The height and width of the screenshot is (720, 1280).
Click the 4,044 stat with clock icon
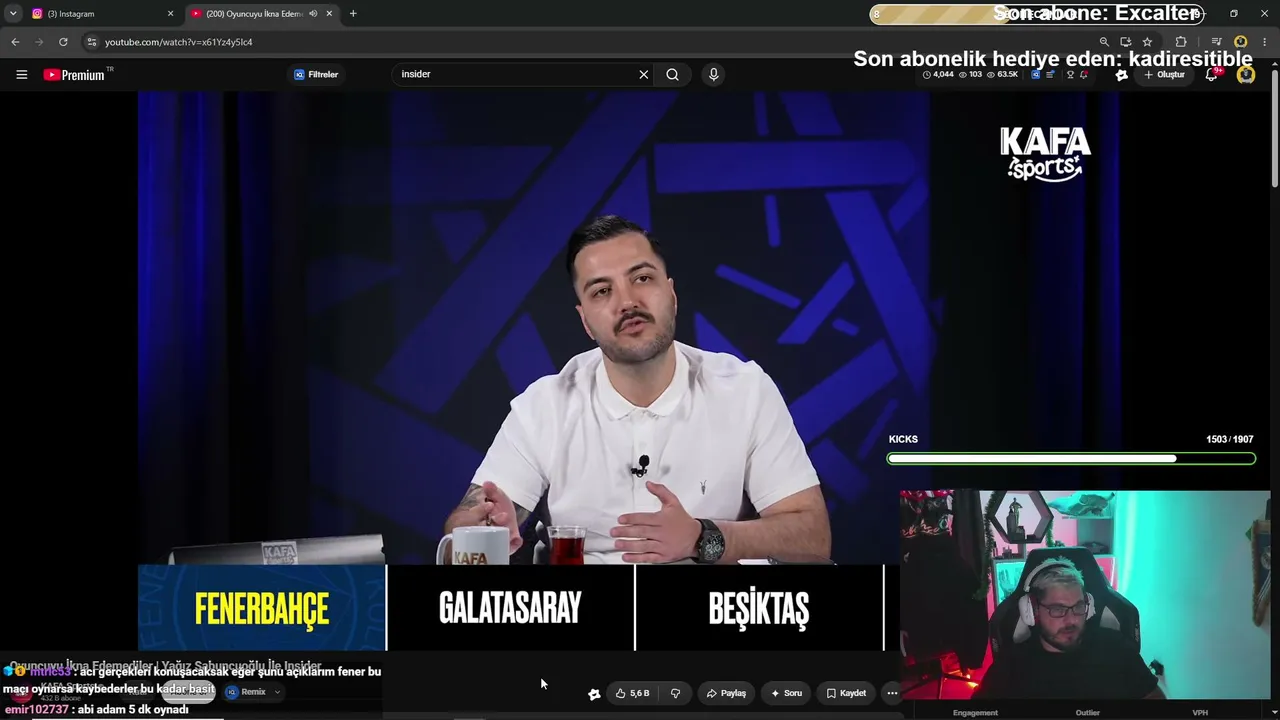938,75
